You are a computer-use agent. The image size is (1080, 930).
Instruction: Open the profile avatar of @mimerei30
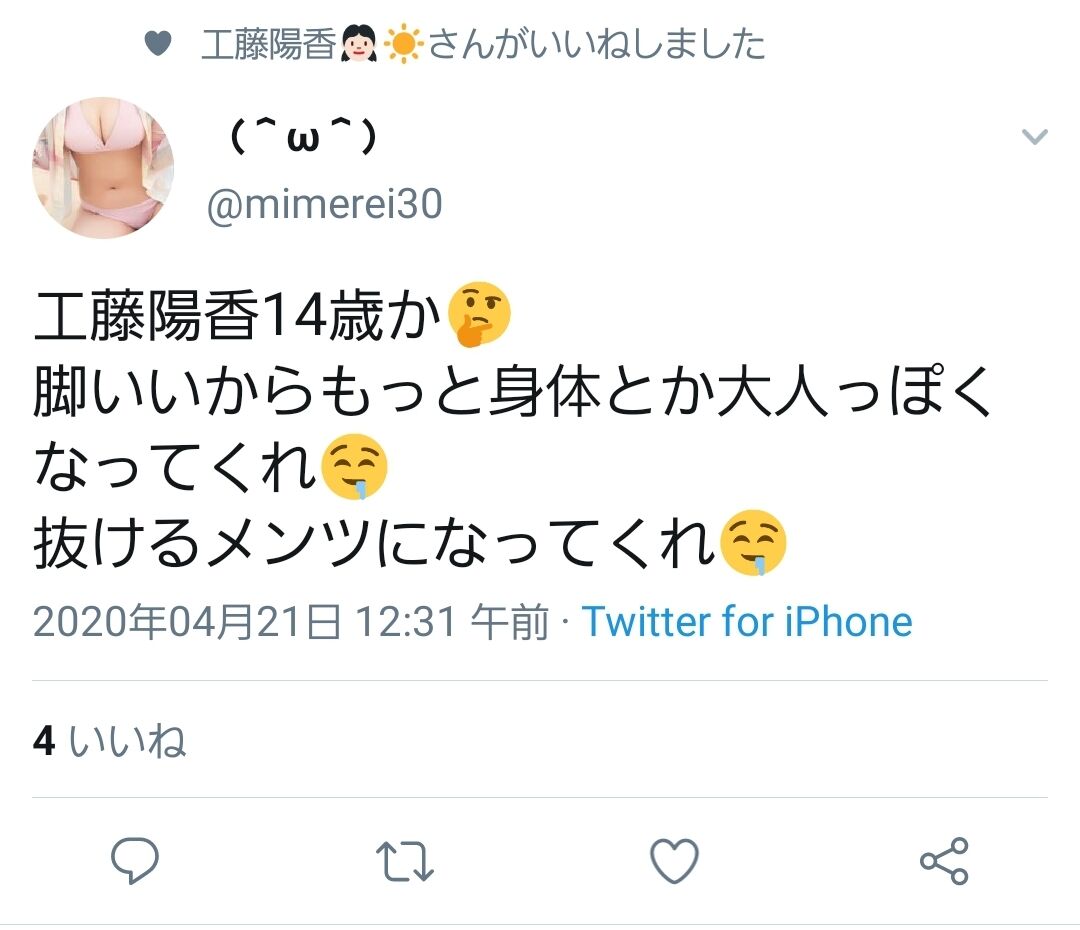click(103, 167)
